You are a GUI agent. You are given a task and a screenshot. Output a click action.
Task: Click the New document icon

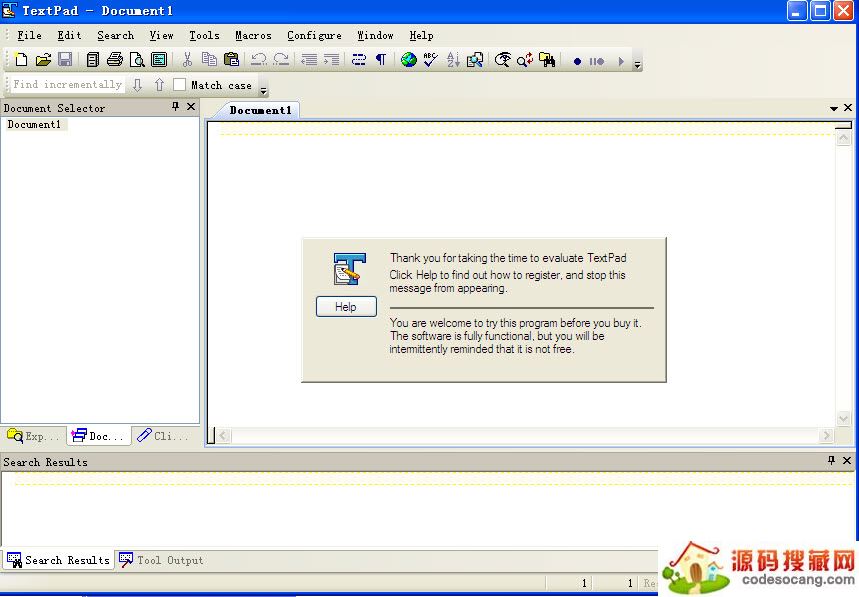click(20, 60)
